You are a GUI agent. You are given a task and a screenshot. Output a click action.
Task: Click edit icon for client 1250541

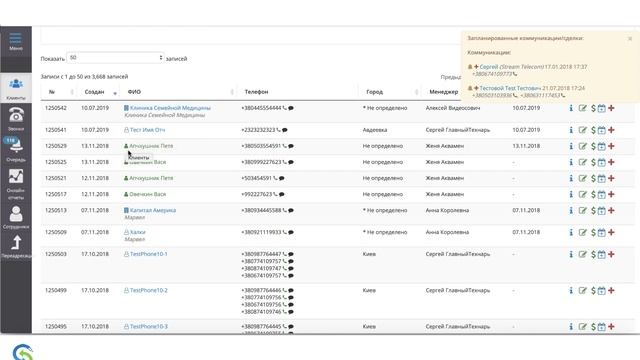click(582, 130)
